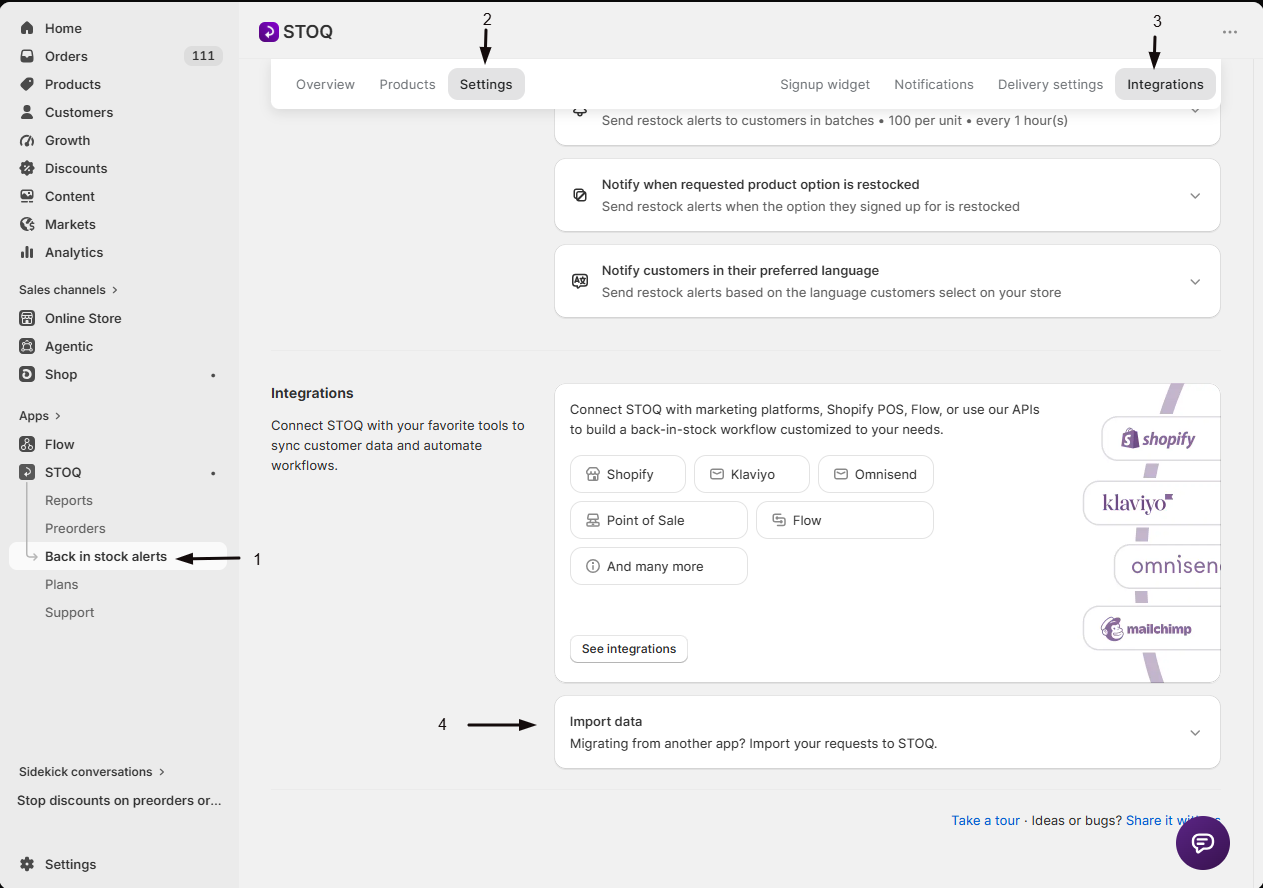Click the Products tag icon

pyautogui.click(x=27, y=84)
